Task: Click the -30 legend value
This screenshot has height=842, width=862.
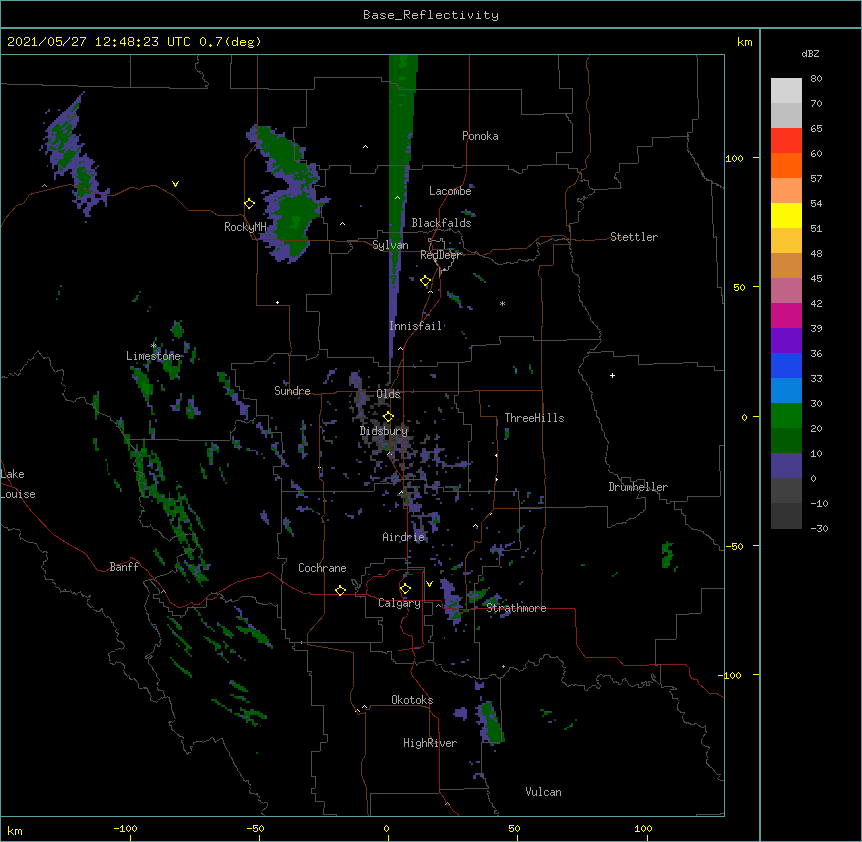Action: coord(819,528)
